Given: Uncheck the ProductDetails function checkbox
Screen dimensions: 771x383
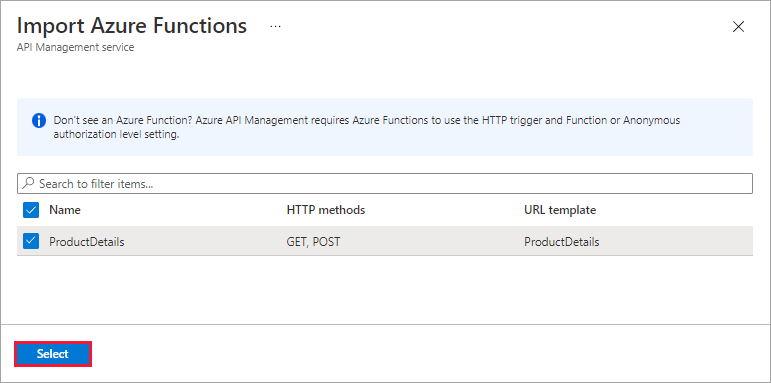Looking at the screenshot, I should coord(31,241).
